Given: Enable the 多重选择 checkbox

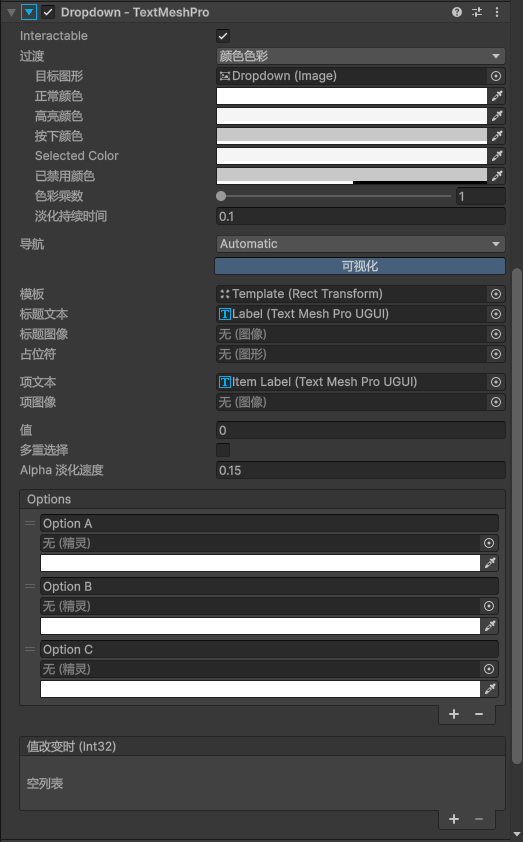Looking at the screenshot, I should [x=223, y=450].
